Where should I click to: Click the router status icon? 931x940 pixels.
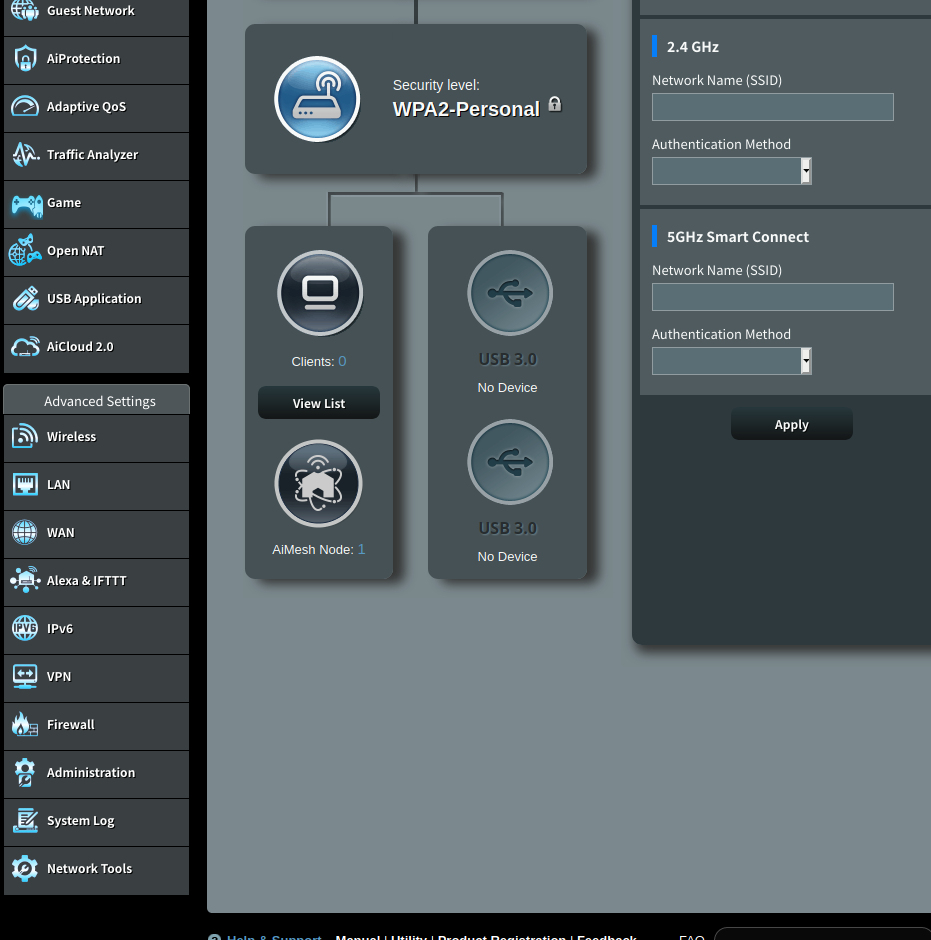tap(317, 100)
